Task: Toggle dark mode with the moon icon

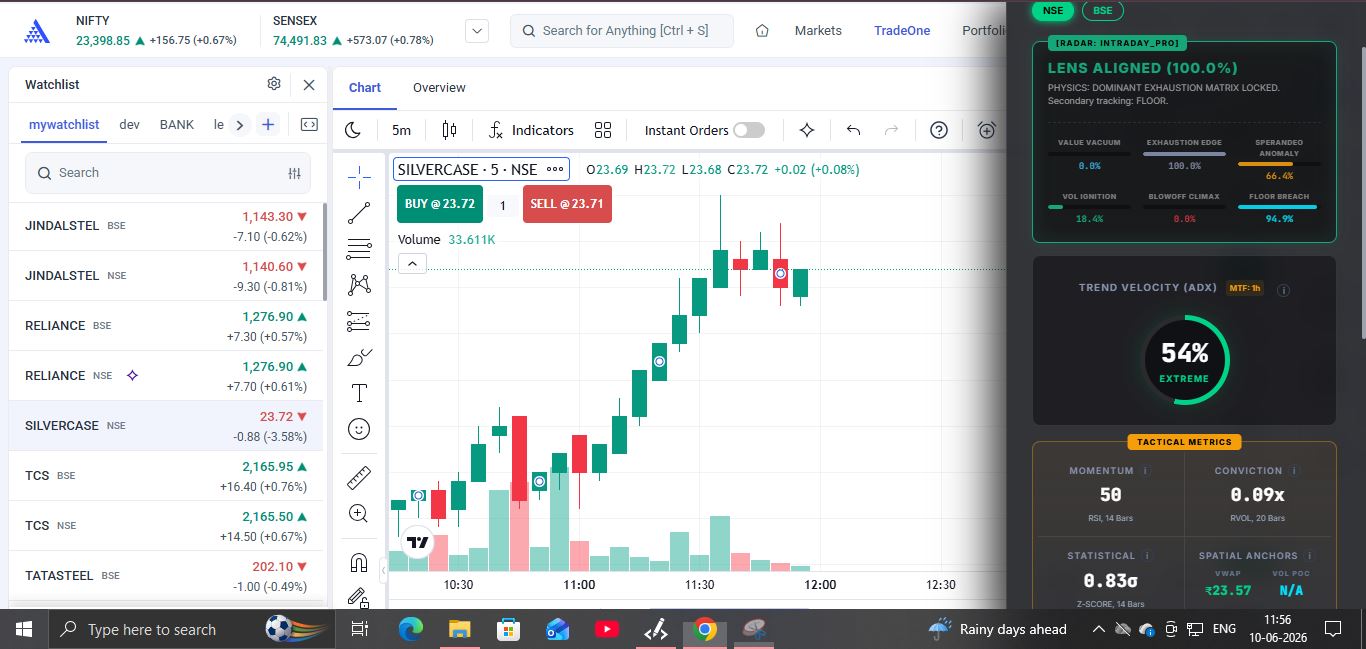Action: click(x=353, y=130)
